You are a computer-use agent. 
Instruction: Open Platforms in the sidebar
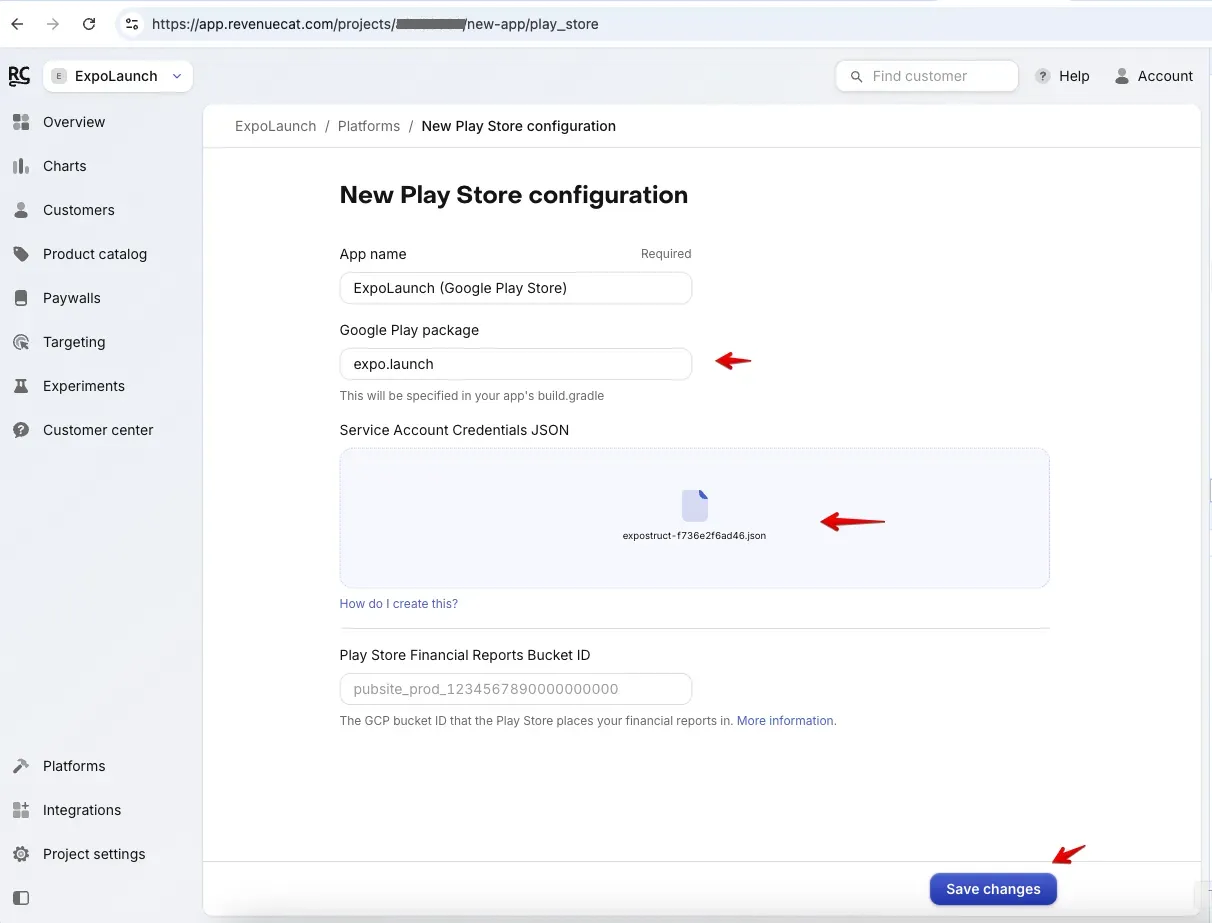[x=74, y=766]
